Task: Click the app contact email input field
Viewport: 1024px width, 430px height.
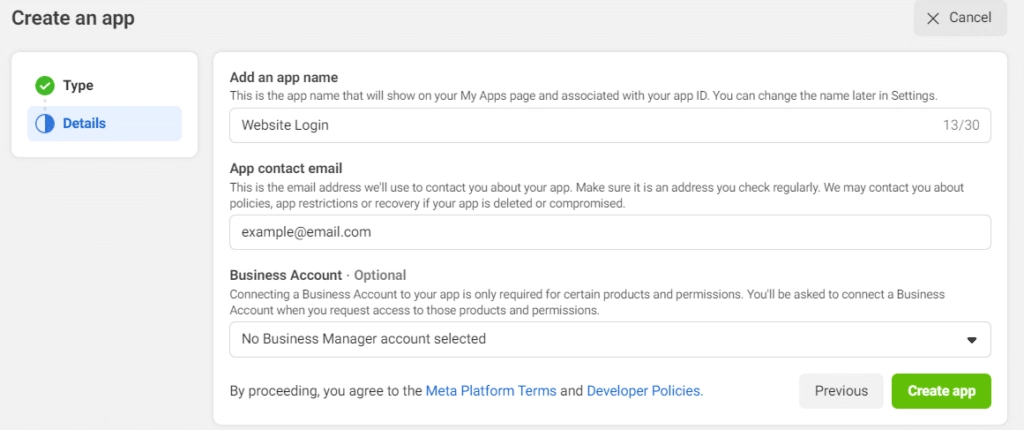Action: click(x=610, y=232)
